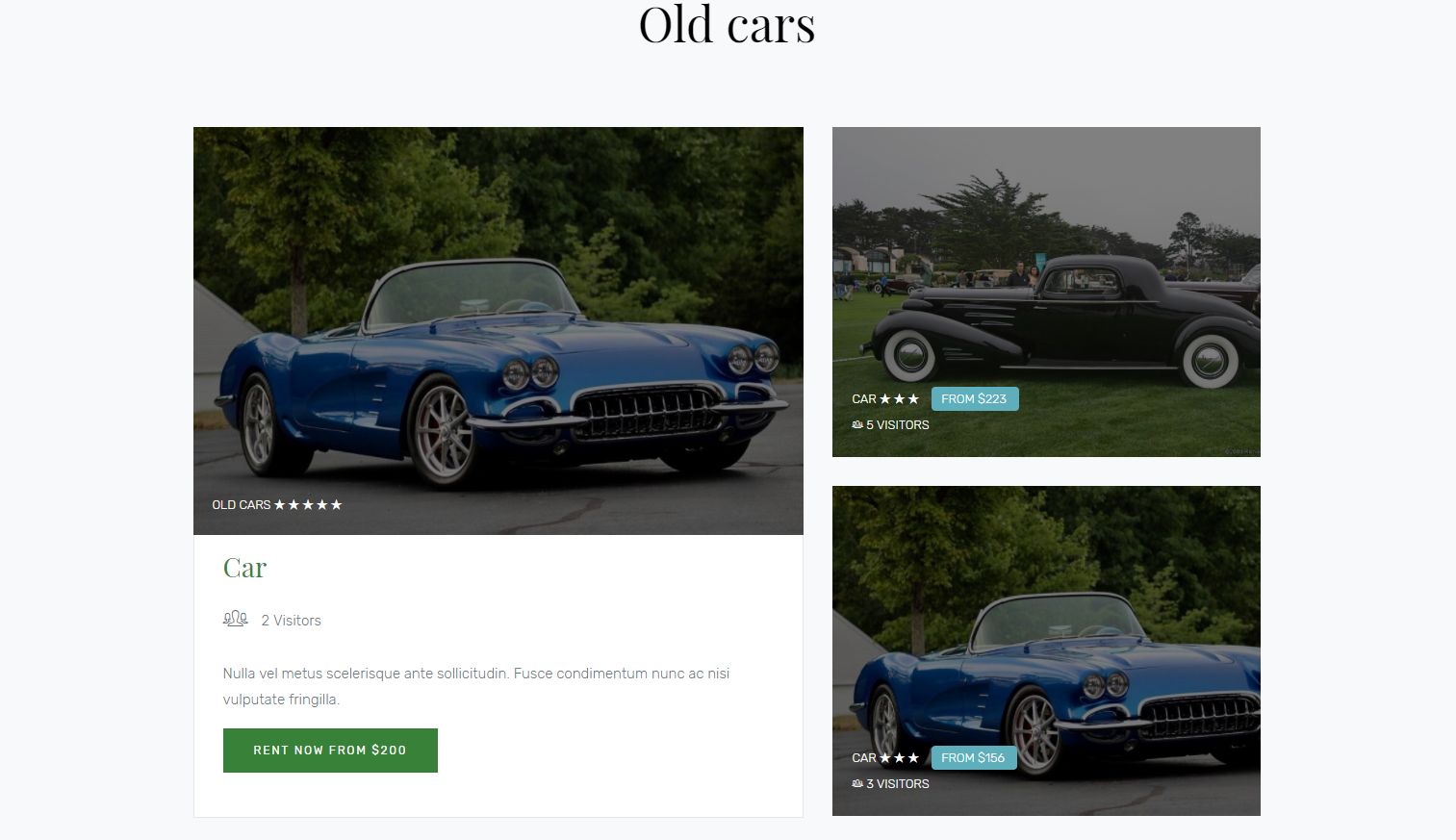Click the 2 Visitors text
Image resolution: width=1456 pixels, height=840 pixels.
[x=292, y=621]
